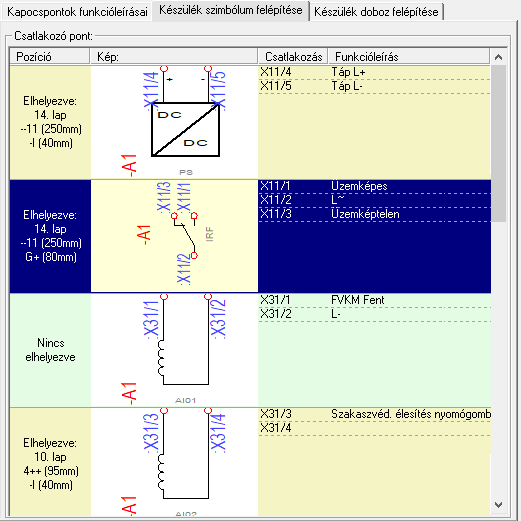Switch to Kapocspontok funkcióleírásai tab
The image size is (521, 521).
tap(77, 12)
